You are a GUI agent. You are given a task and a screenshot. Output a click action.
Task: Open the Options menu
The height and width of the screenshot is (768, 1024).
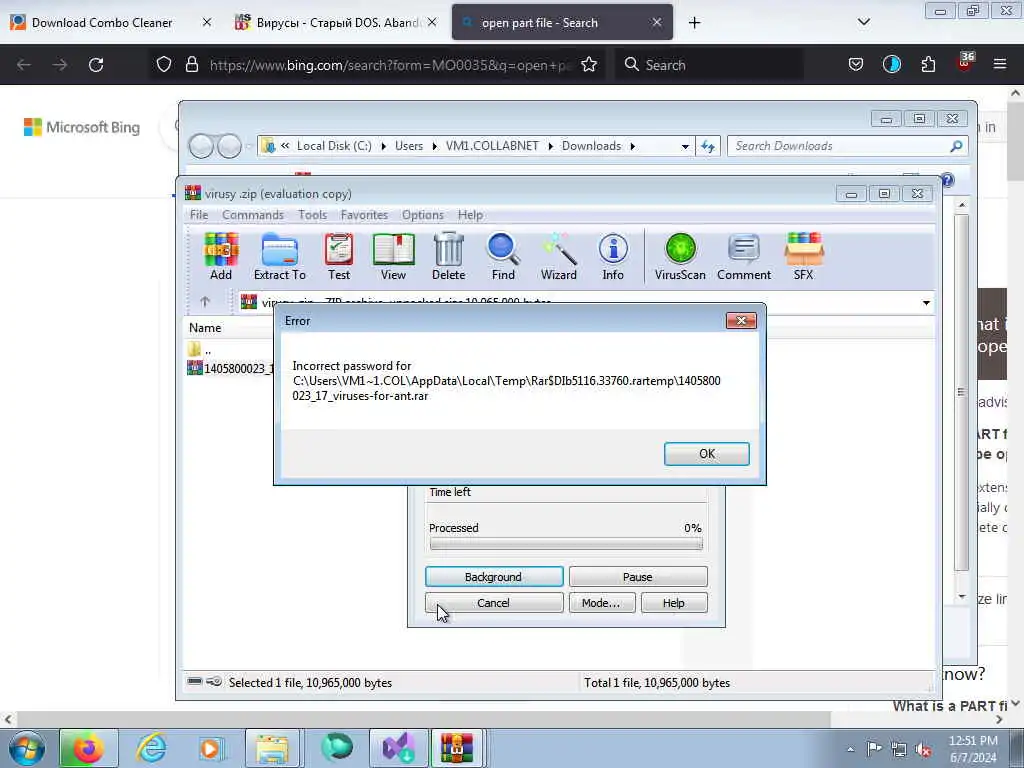[x=423, y=215]
